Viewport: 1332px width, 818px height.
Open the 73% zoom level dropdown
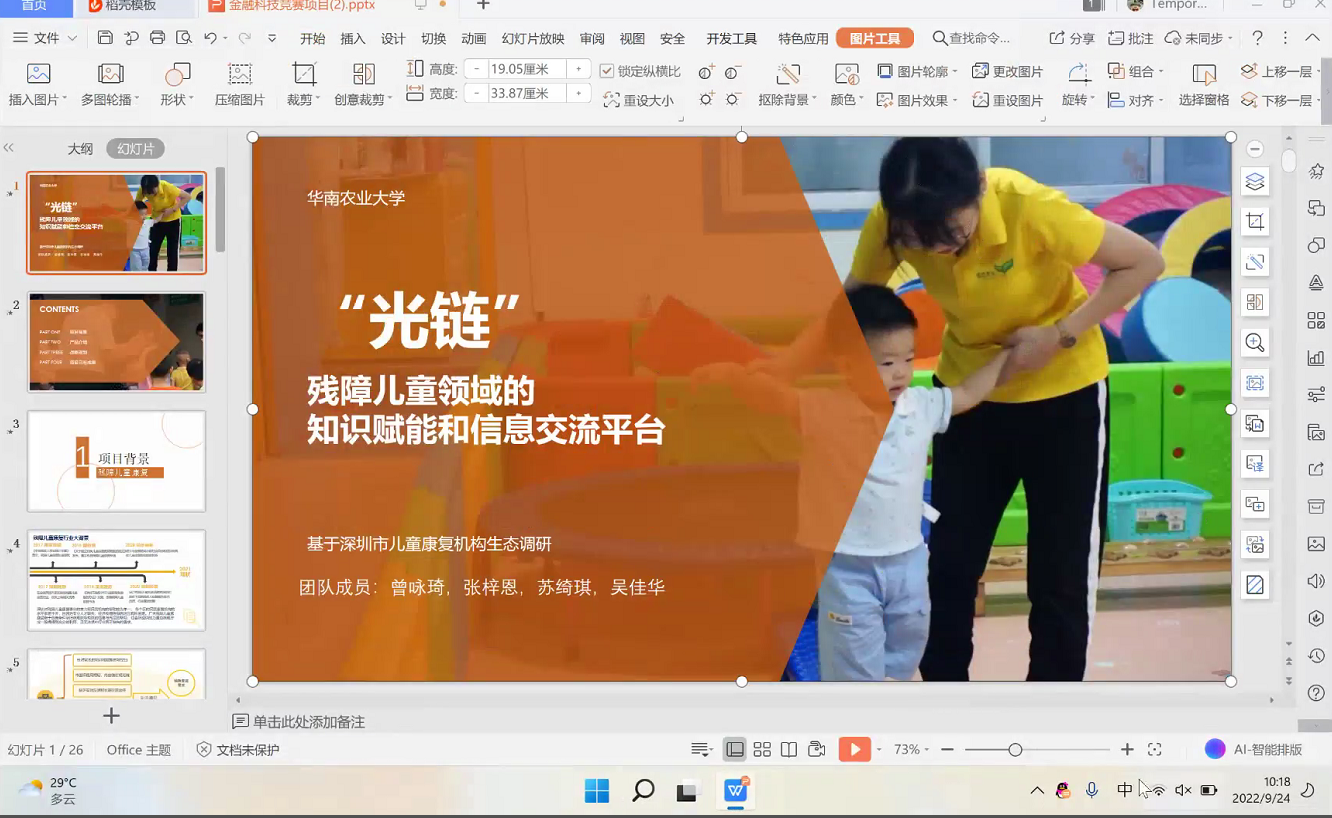click(911, 749)
